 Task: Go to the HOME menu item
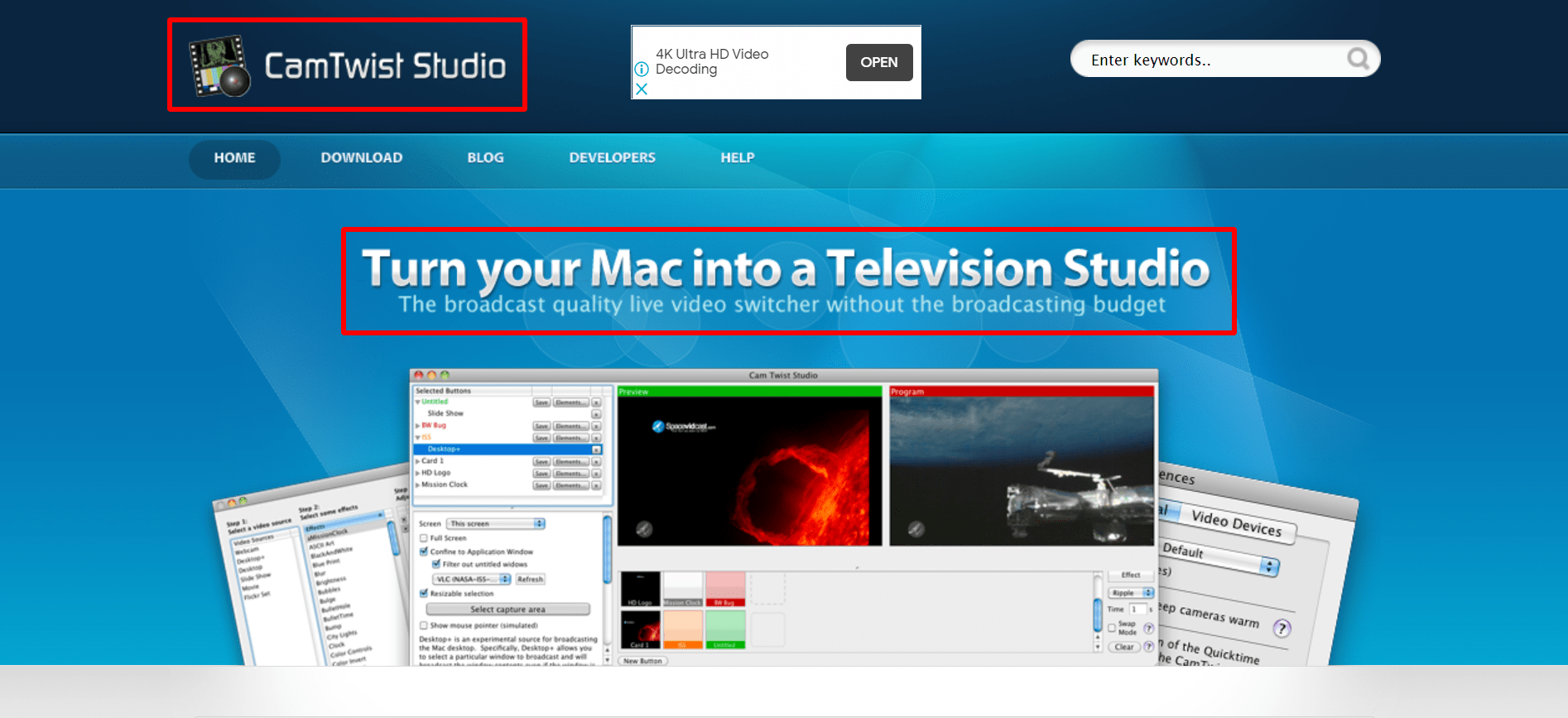[x=234, y=157]
